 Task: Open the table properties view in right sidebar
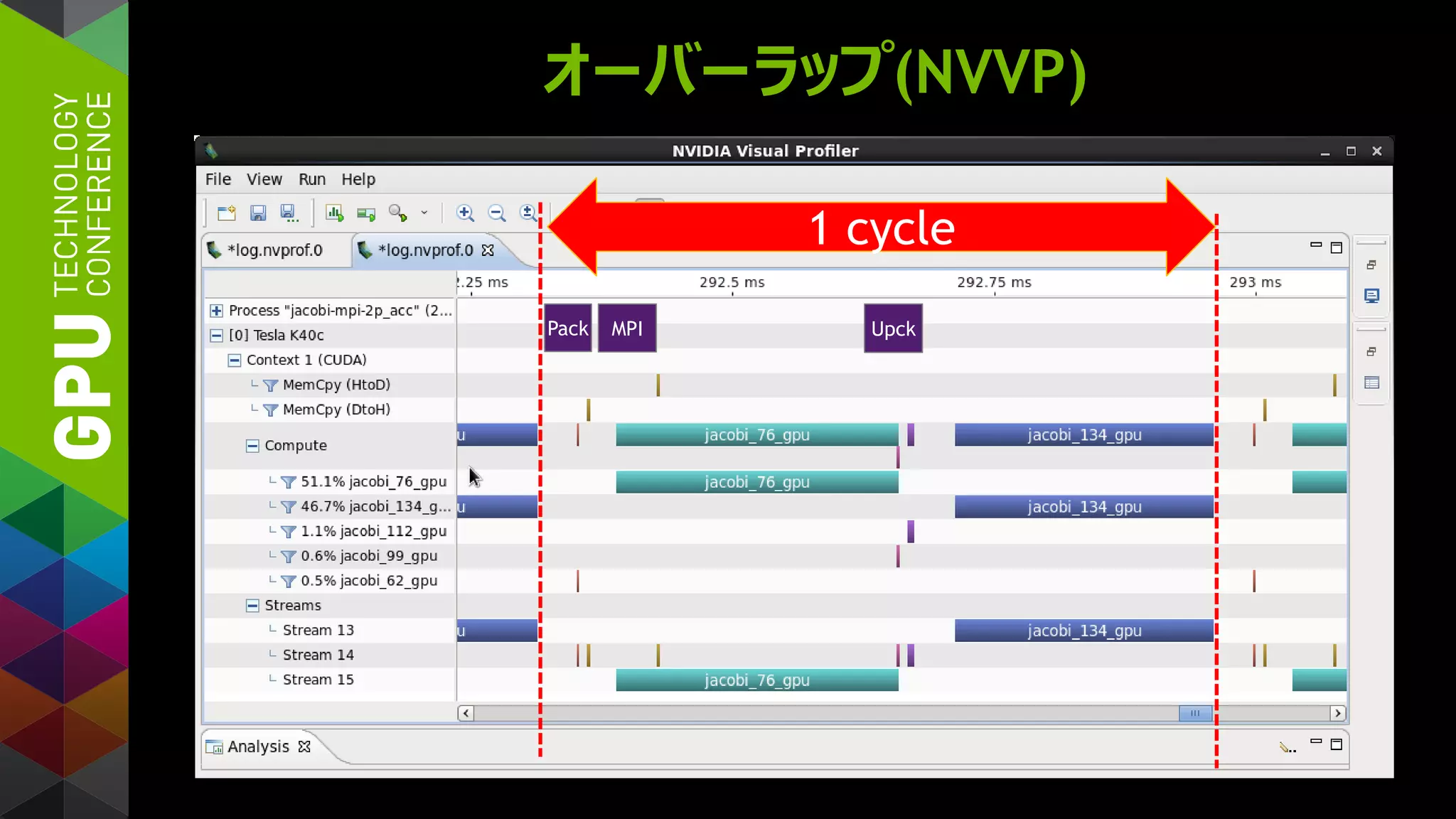pos(1371,383)
